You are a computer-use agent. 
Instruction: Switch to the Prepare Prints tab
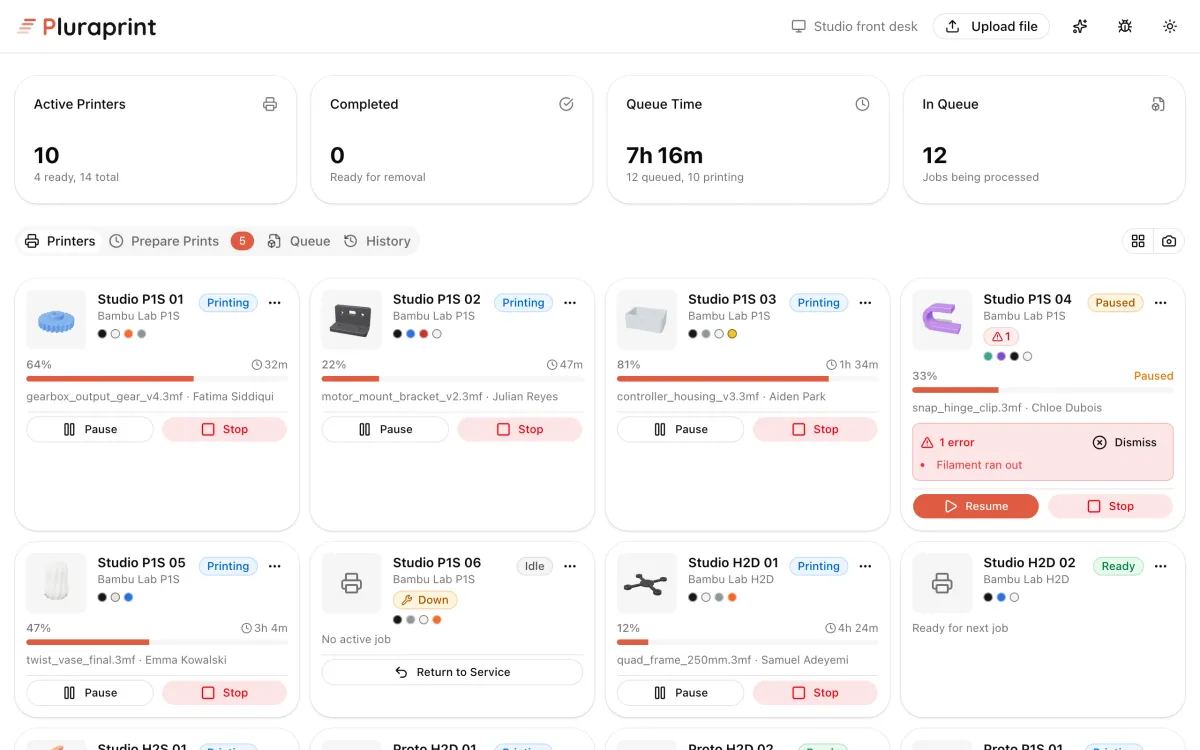click(x=164, y=241)
